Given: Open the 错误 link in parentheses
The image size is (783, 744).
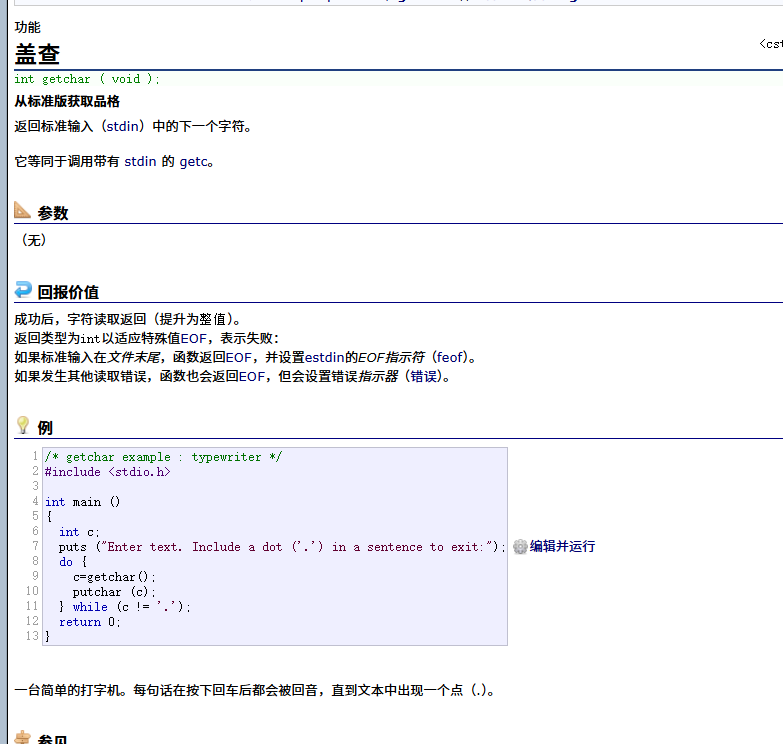Looking at the screenshot, I should click(423, 376).
